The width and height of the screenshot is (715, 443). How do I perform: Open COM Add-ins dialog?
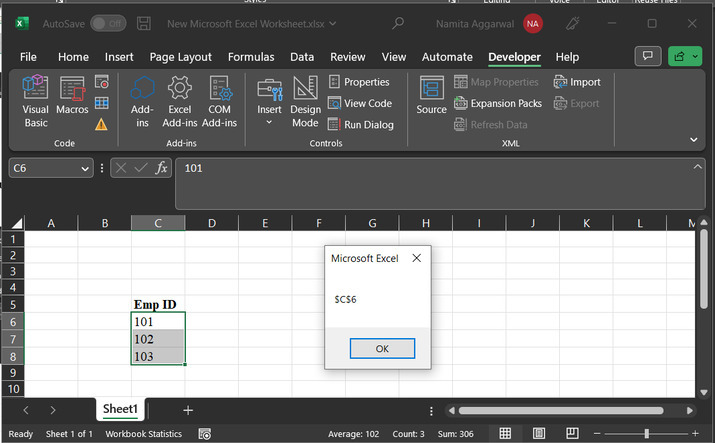click(219, 101)
